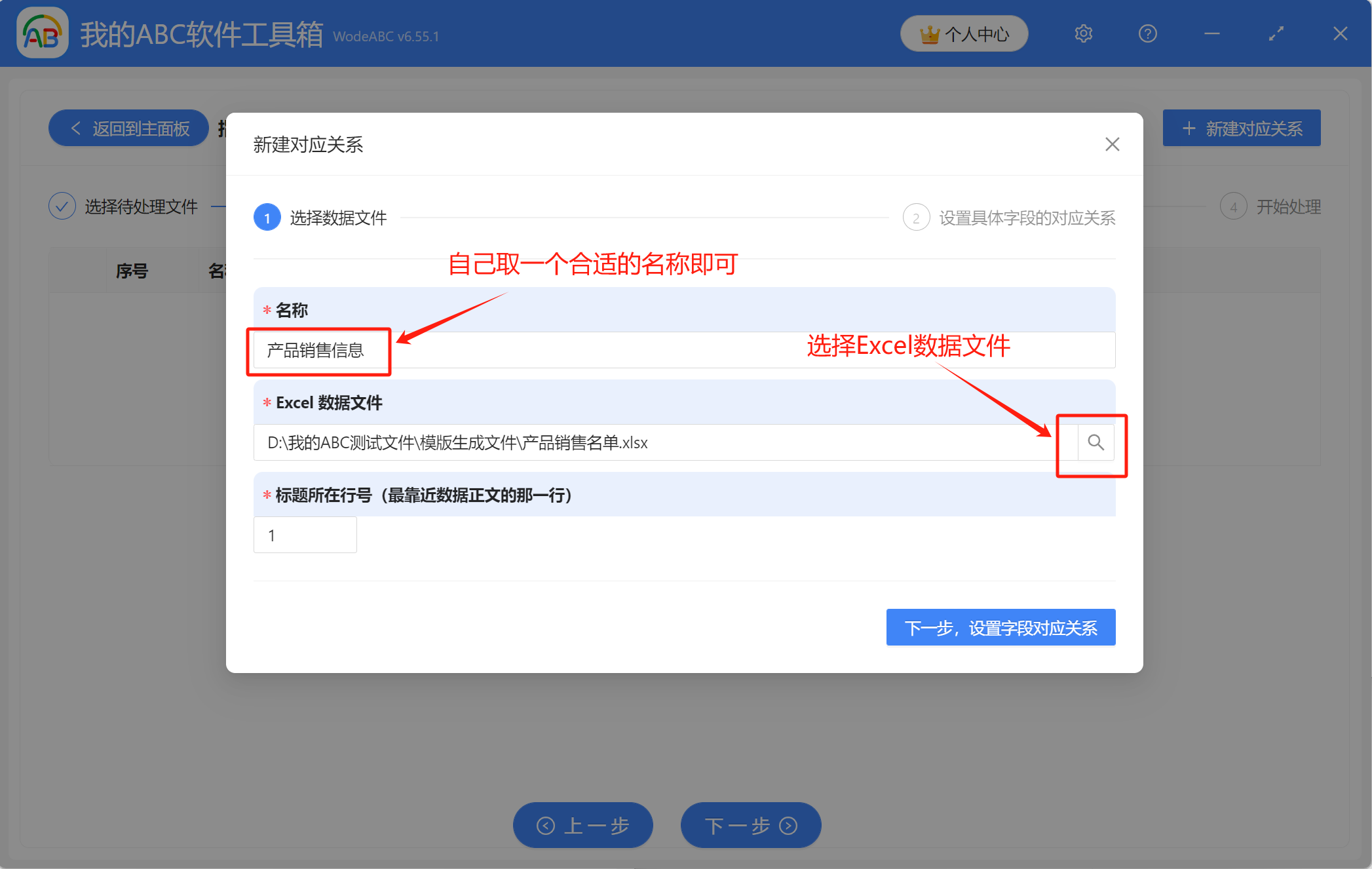This screenshot has width=1372, height=869.
Task: Click the back arrow on 返回到主面板
Action: pos(76,128)
